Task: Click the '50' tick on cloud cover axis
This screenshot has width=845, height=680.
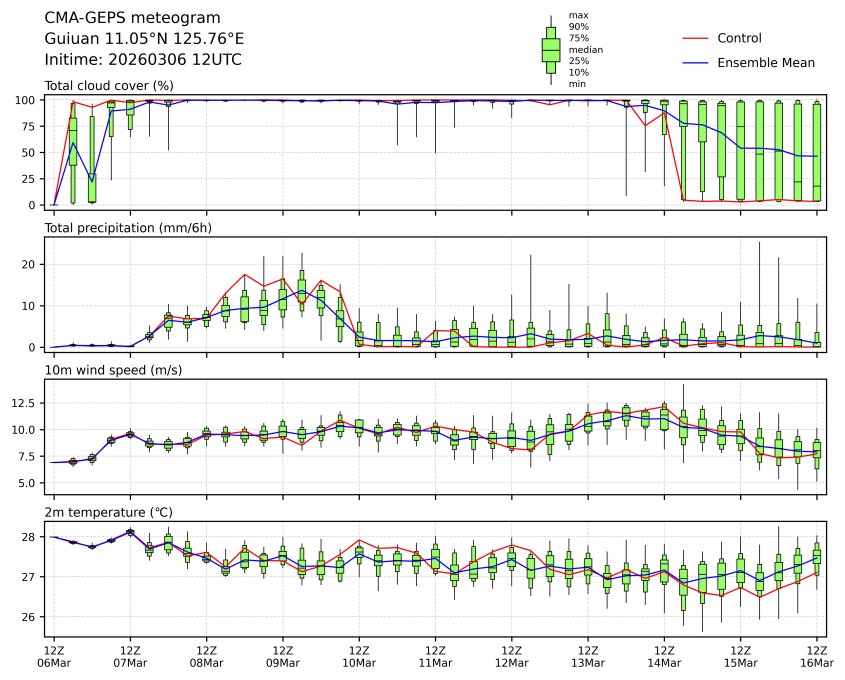Action: coord(29,152)
